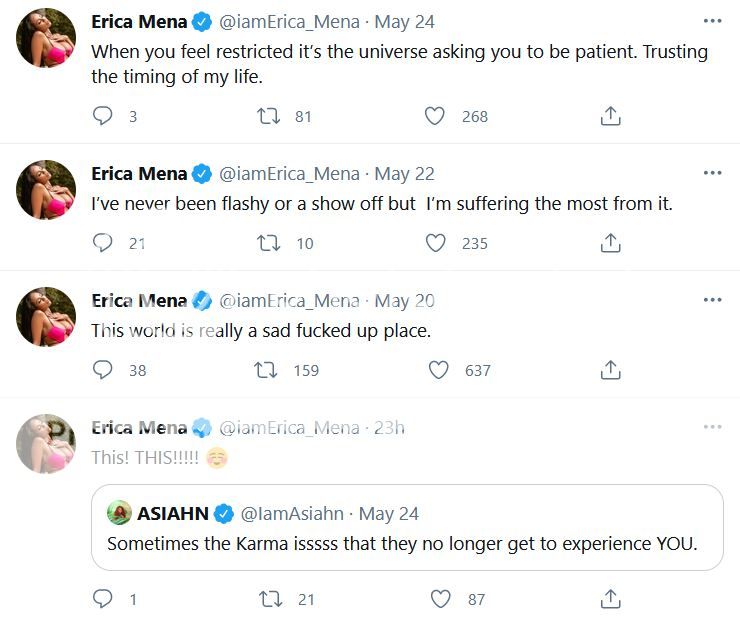
Task: Reply to the "universe asking you to be patient" tweet
Action: (102, 116)
